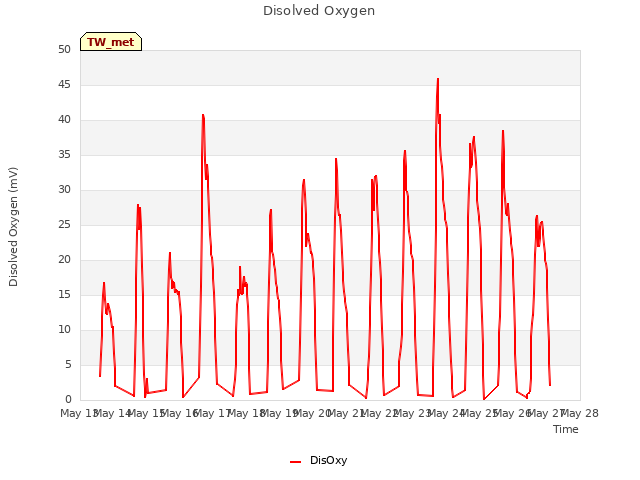Click the y-axis value 5
This screenshot has width=640, height=480.
pos(68,364)
